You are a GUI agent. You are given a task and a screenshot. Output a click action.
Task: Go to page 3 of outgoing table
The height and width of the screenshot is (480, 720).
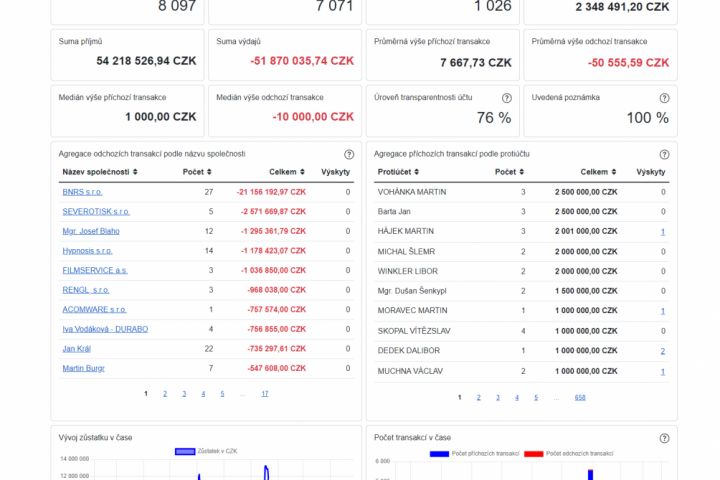(184, 394)
